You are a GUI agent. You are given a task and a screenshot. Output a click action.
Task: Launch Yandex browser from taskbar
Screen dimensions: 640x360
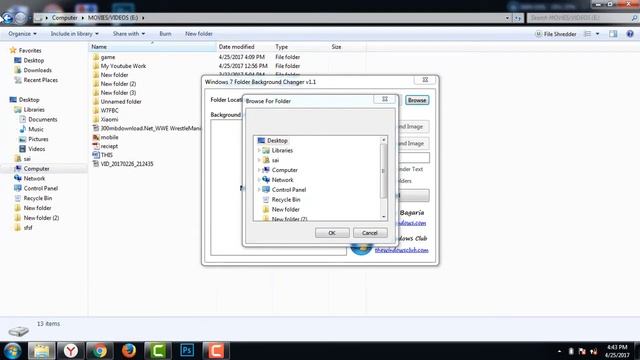pyautogui.click(x=71, y=351)
